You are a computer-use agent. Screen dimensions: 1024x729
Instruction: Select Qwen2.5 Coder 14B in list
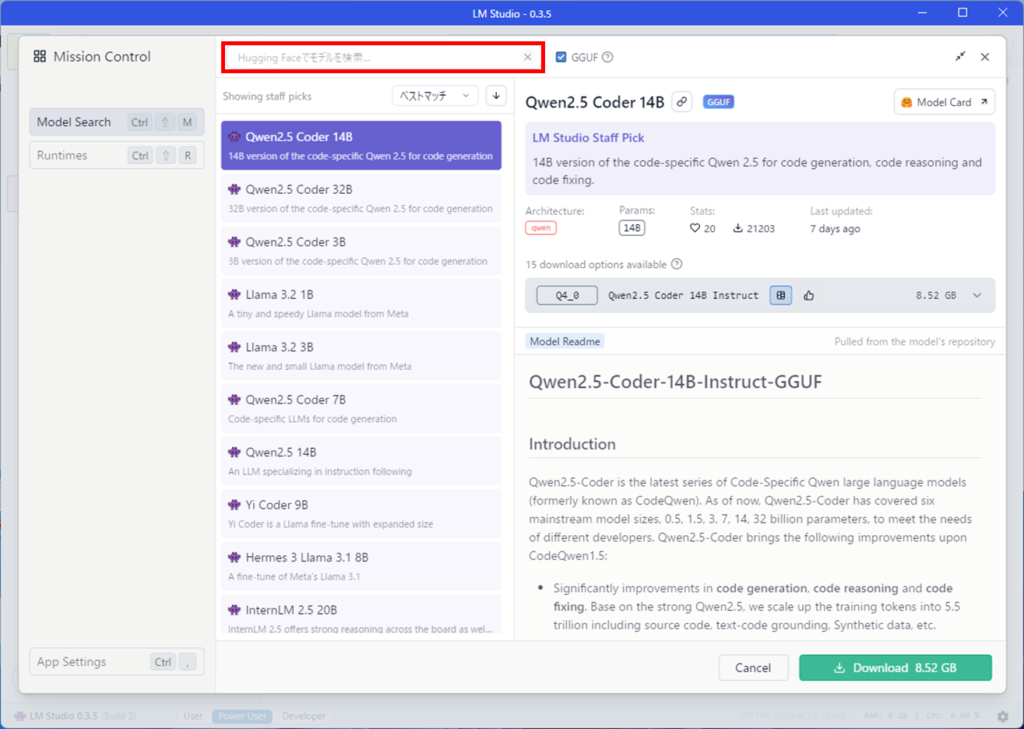(x=361, y=145)
